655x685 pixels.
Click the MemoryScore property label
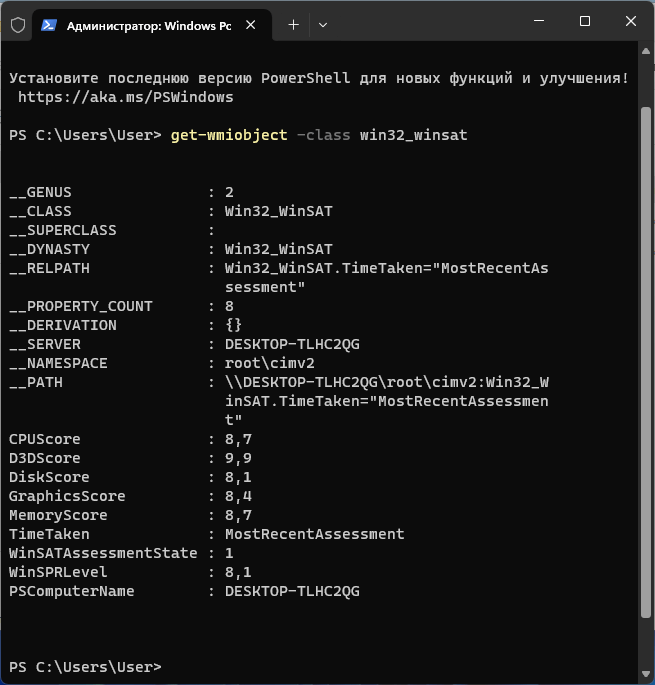[57, 515]
